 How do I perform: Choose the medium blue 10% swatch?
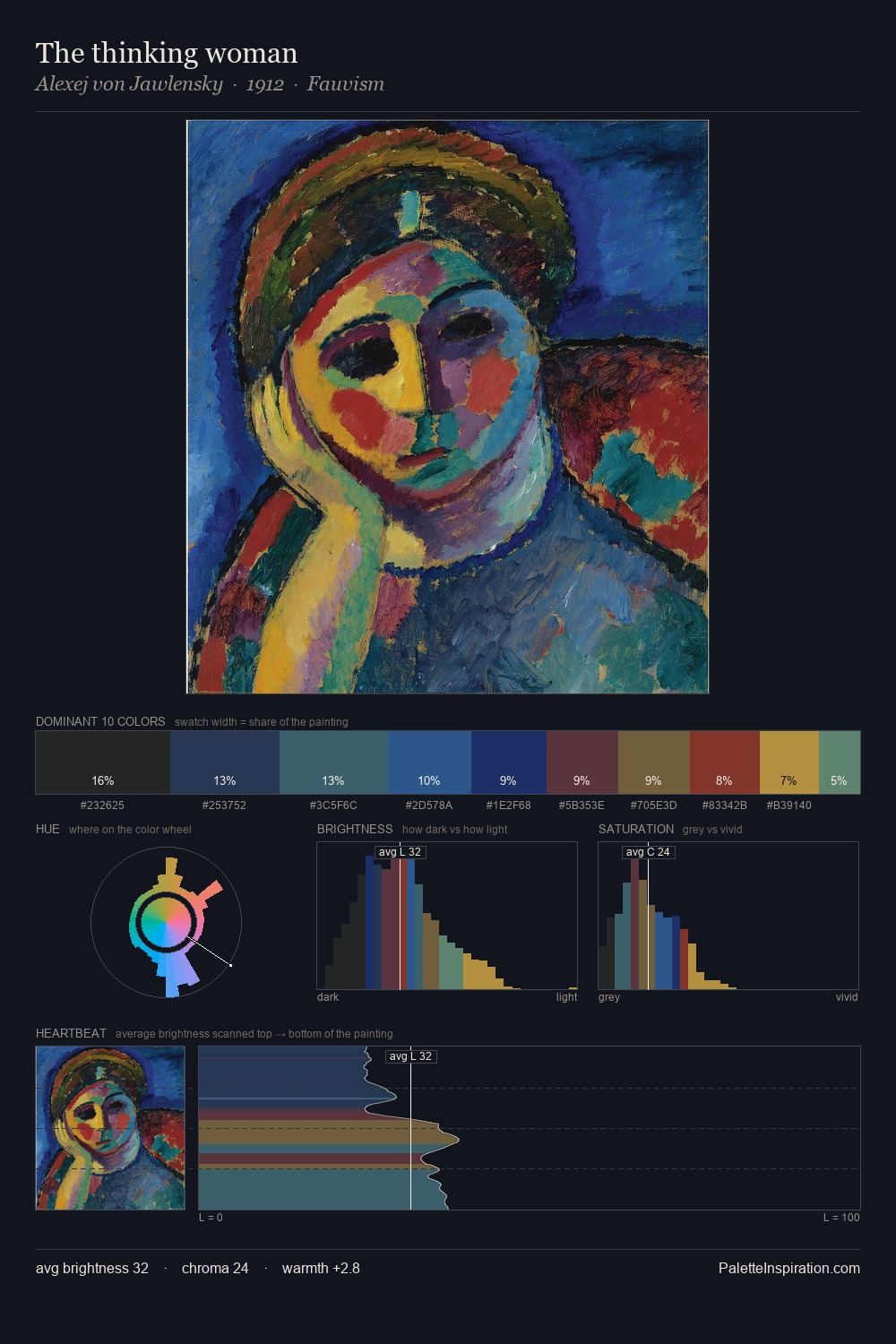(429, 762)
